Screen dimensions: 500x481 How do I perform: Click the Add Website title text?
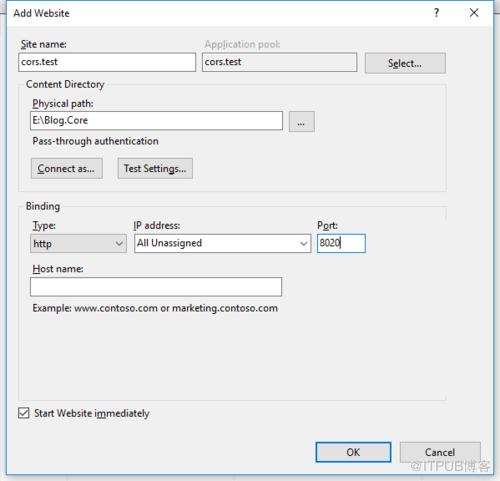coord(41,13)
